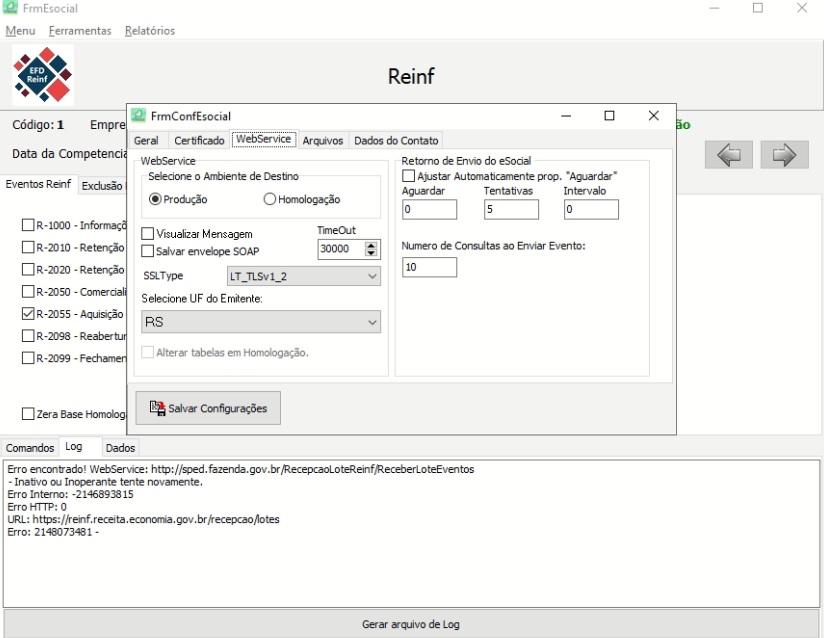The width and height of the screenshot is (824, 638).
Task: Check the R-2099 Fechamento event checkbox
Action: click(x=28, y=358)
